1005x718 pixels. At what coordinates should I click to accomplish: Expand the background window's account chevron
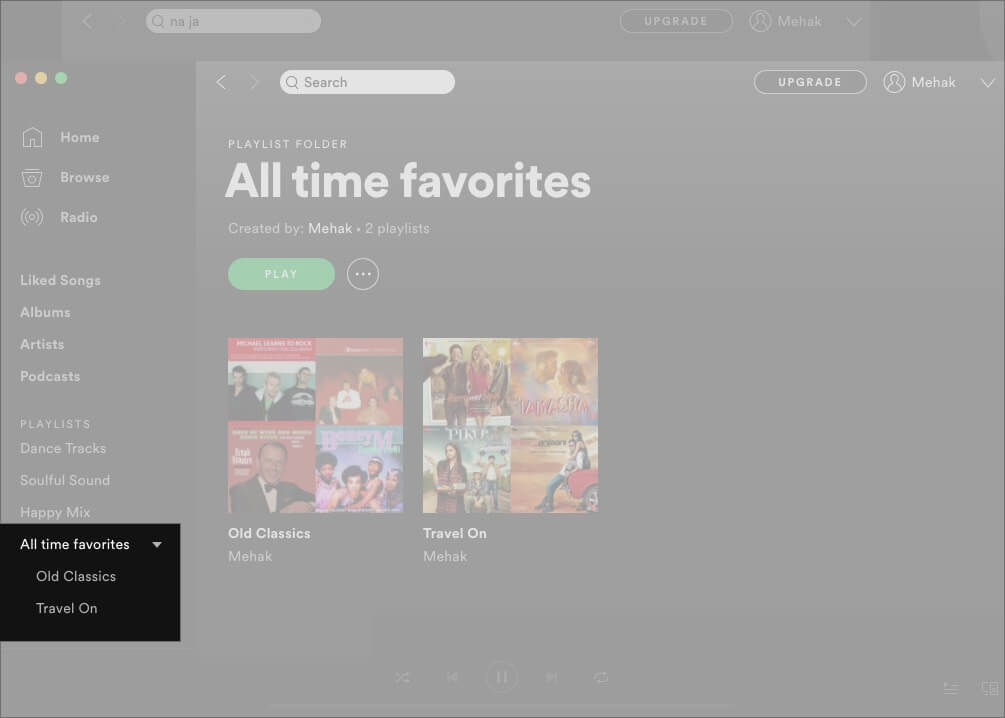(x=854, y=22)
